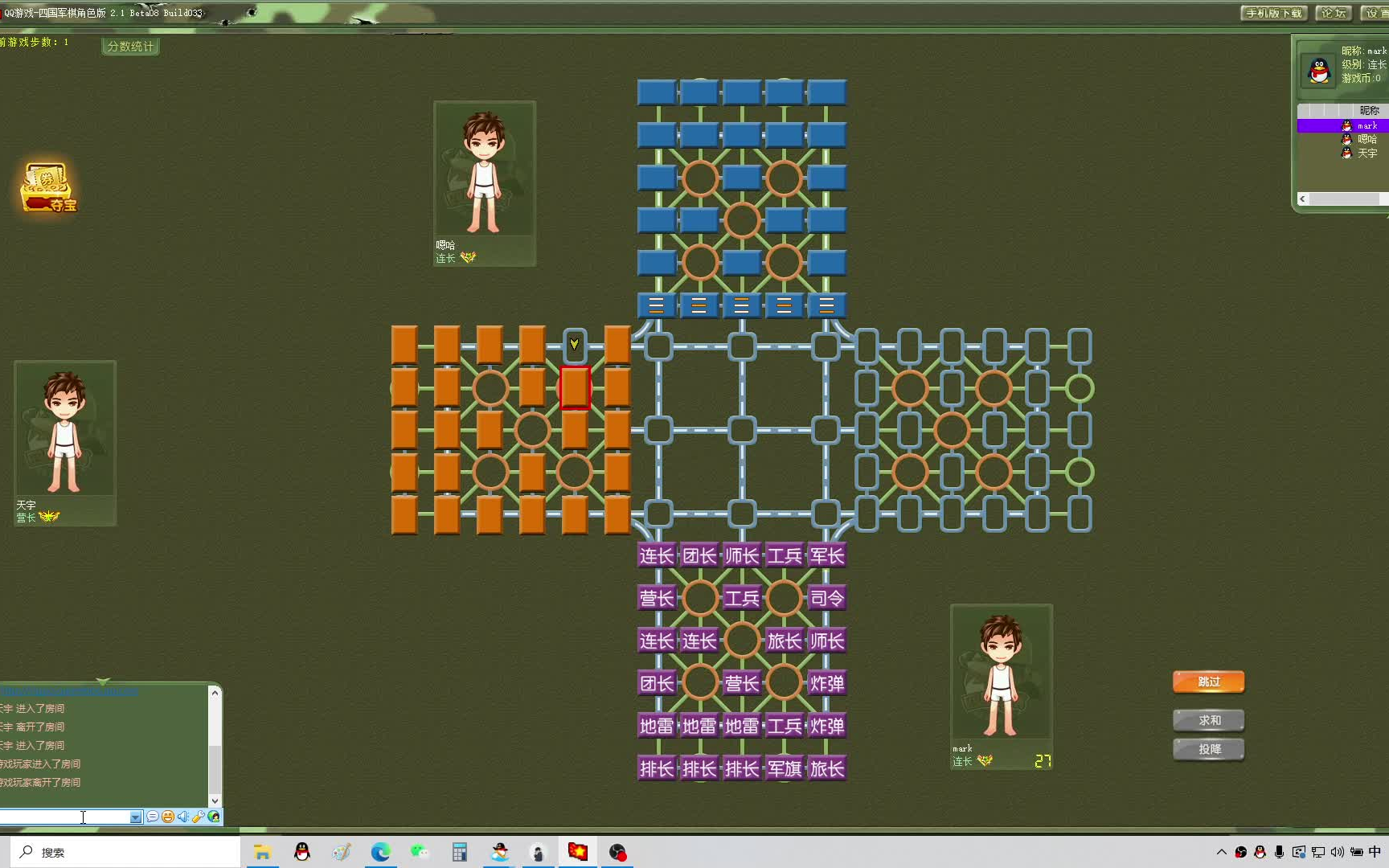Open the 手机版下载 mobile download menu
This screenshot has width=1389, height=868.
pos(1274,13)
